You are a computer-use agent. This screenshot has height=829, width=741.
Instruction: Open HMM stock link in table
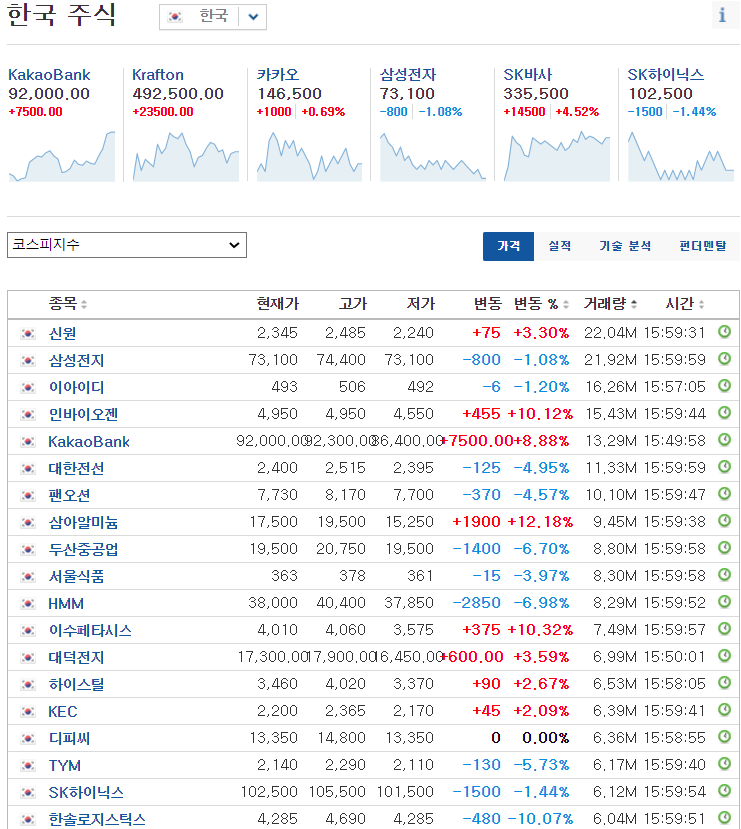tap(66, 603)
